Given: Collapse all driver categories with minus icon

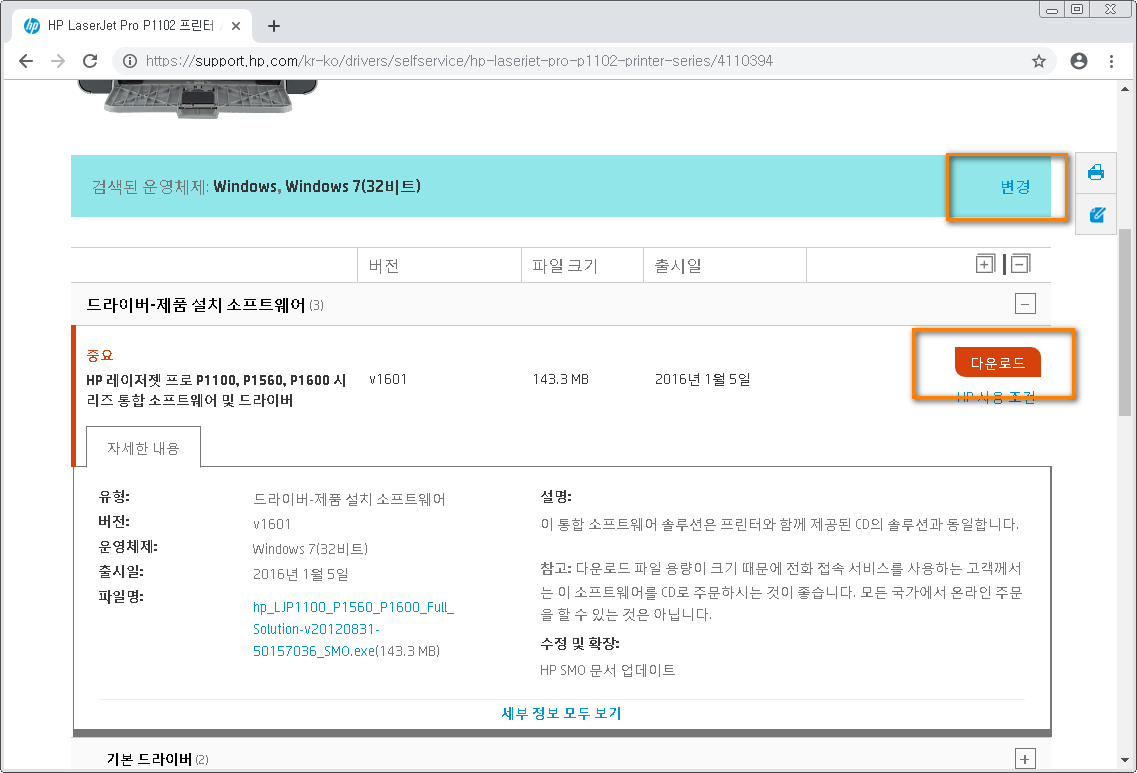Looking at the screenshot, I should pos(1020,264).
